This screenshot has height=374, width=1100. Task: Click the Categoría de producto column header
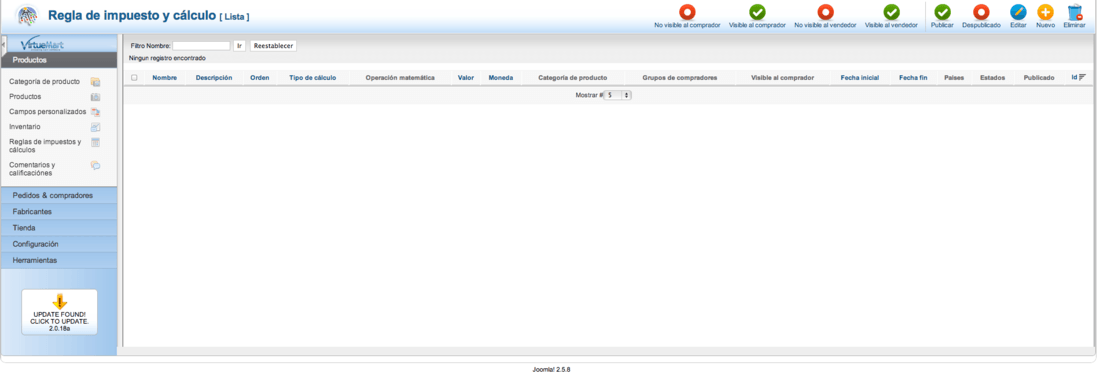point(572,78)
